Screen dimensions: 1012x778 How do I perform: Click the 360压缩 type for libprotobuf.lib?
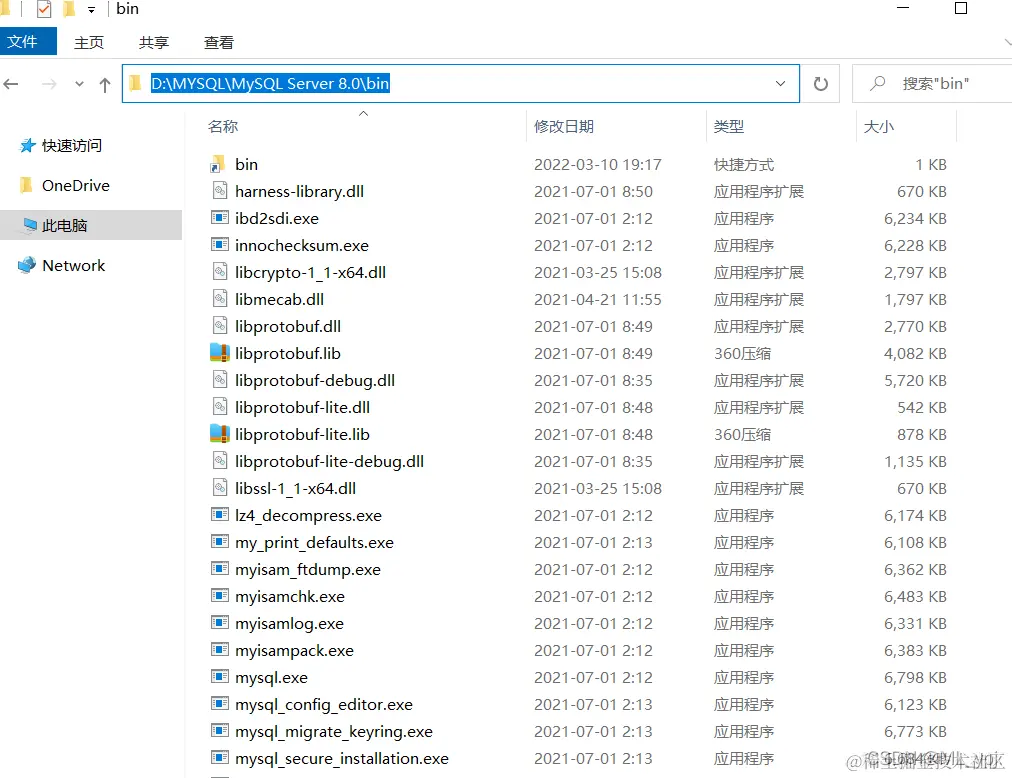pyautogui.click(x=742, y=354)
